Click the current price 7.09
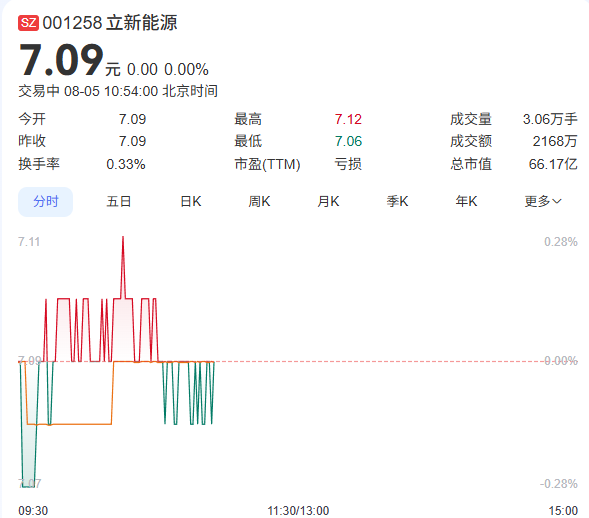Image resolution: width=589 pixels, height=518 pixels. [61, 60]
